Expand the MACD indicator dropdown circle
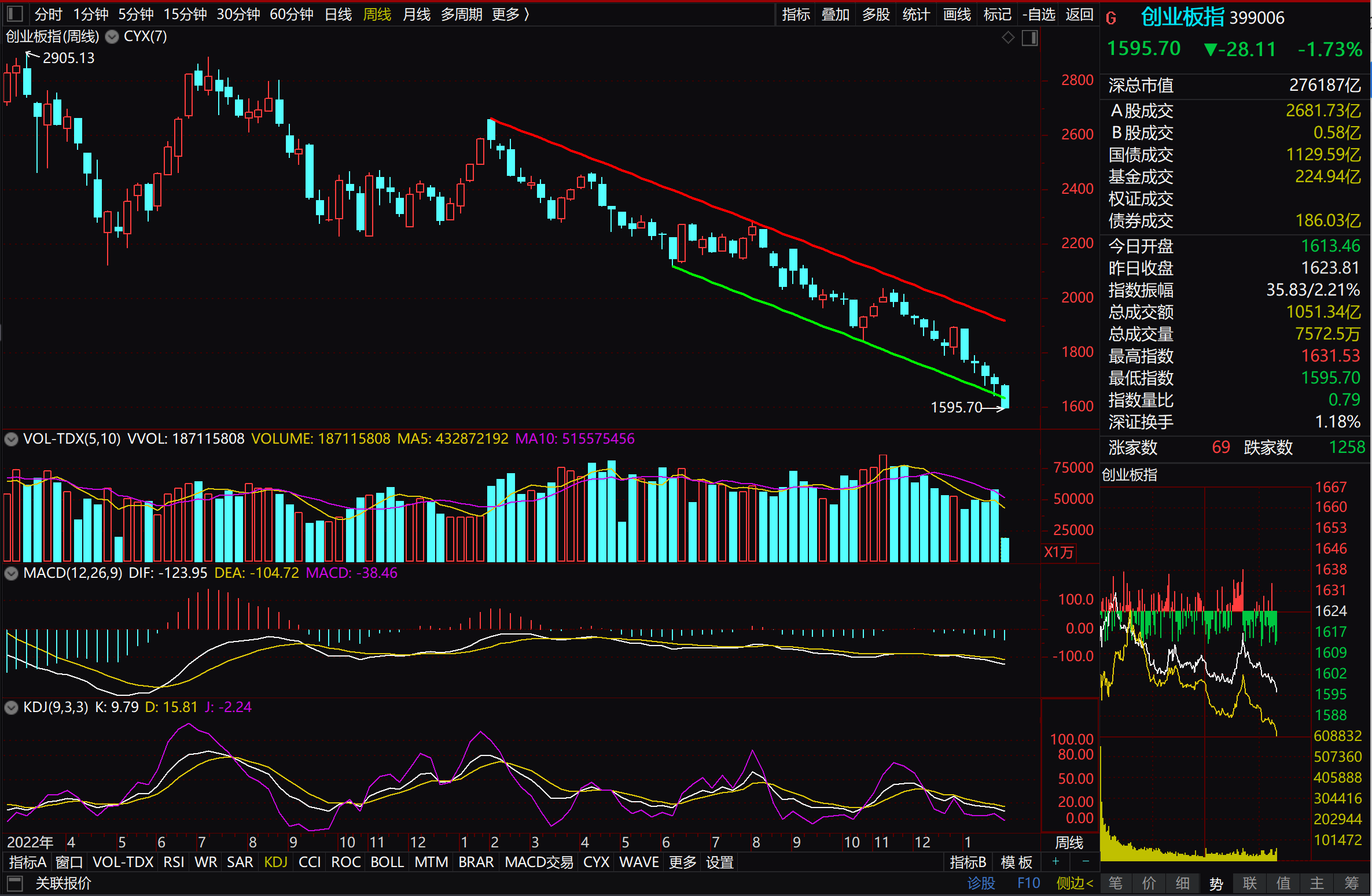The image size is (1372, 896). [x=11, y=573]
